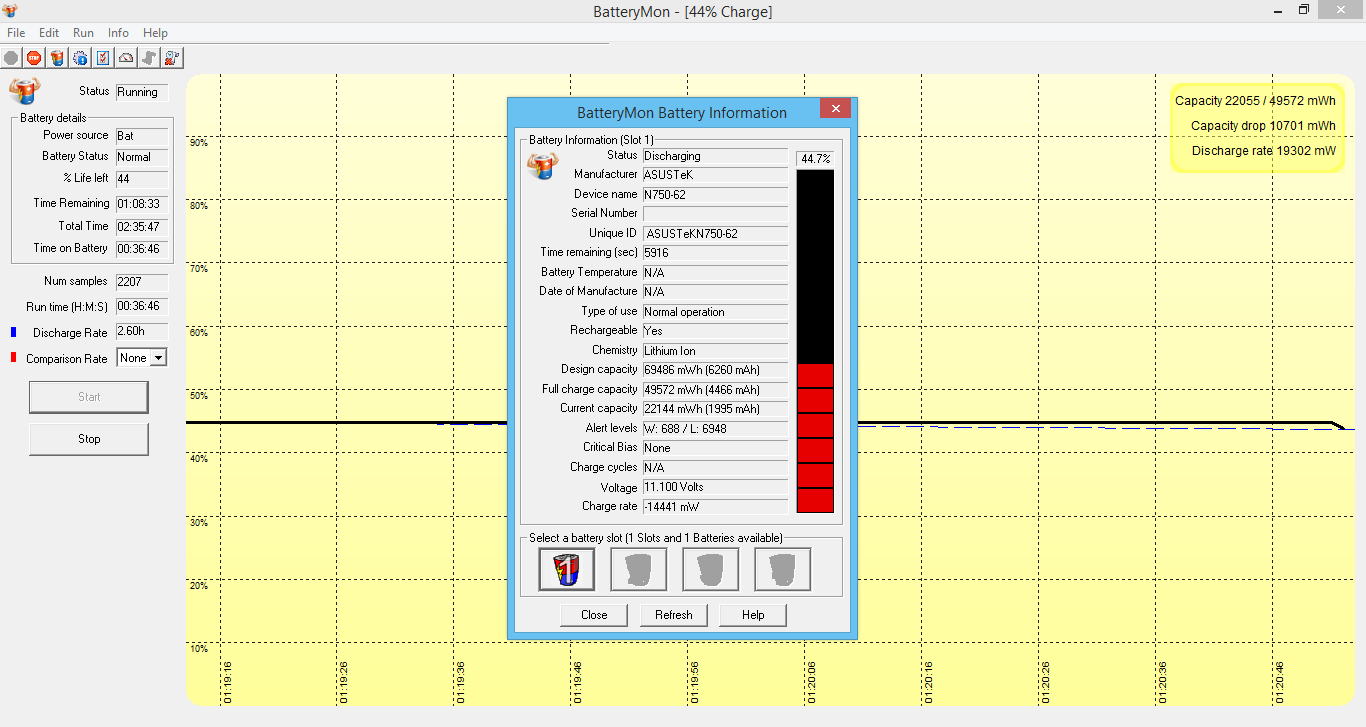Click the Unique ID value ASUSTeKN750-62
Viewport: 1366px width, 727px height.
pos(715,234)
